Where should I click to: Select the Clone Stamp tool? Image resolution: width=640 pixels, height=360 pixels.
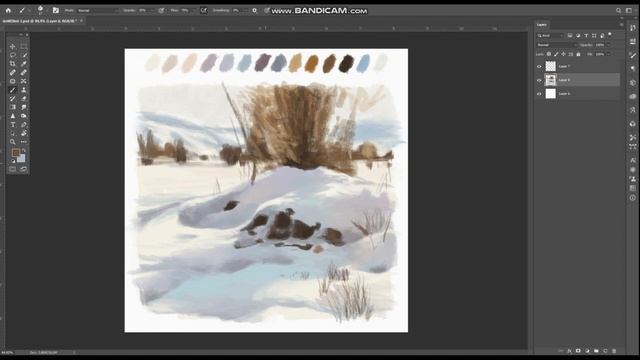pyautogui.click(x=24, y=90)
